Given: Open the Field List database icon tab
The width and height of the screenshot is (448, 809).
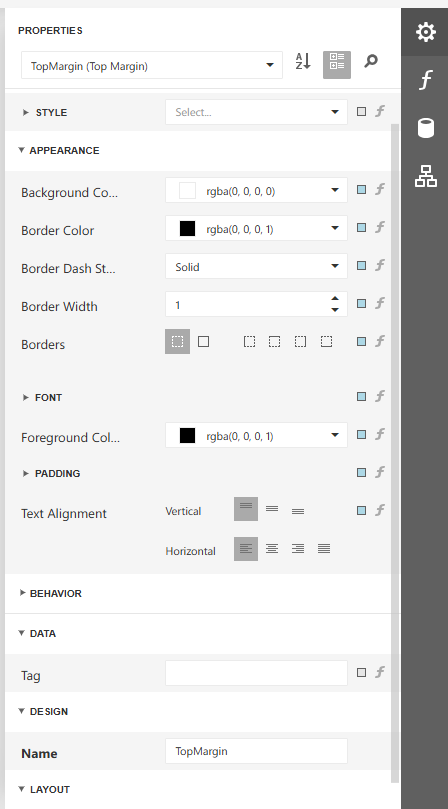Looking at the screenshot, I should 425,128.
